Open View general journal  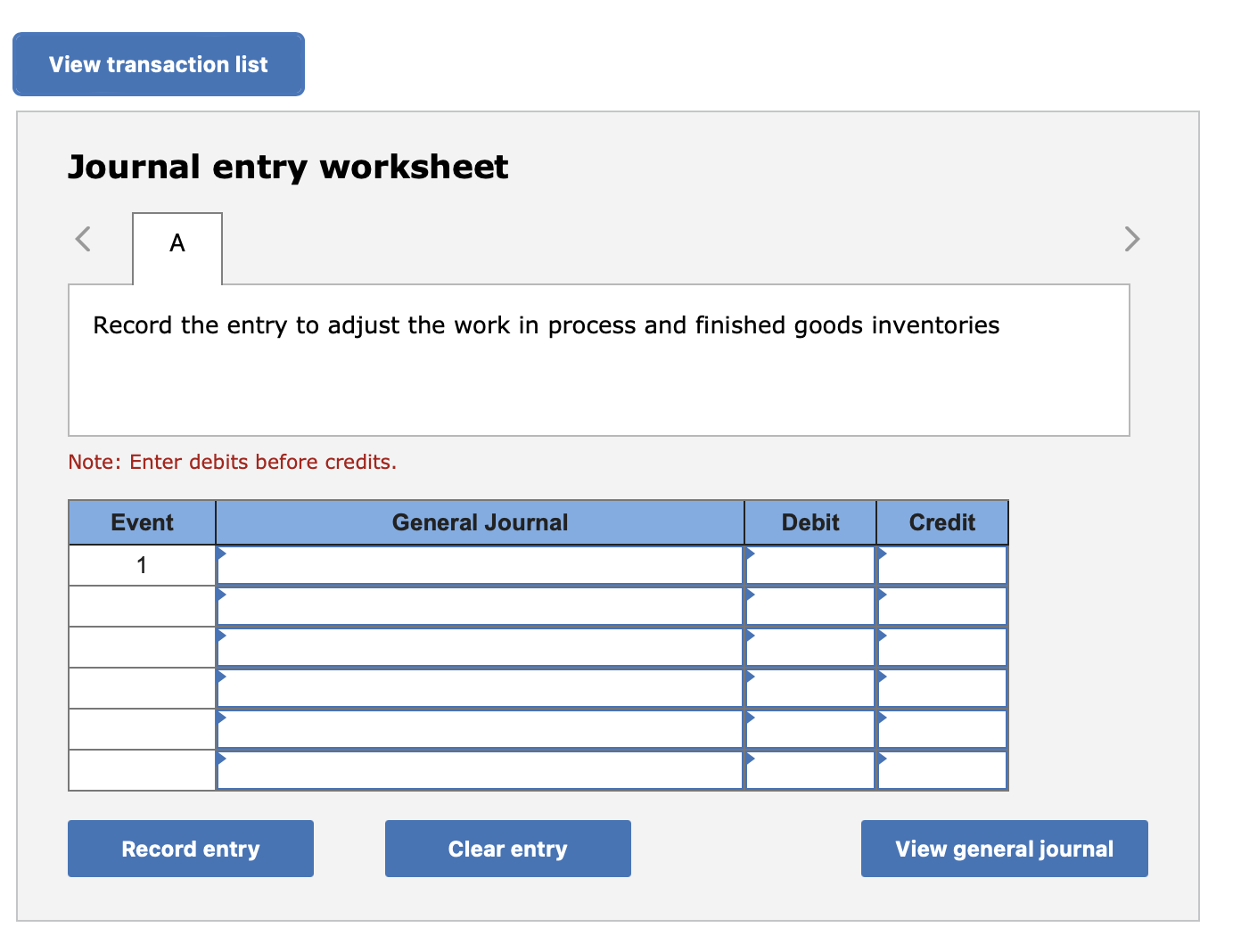point(1004,849)
